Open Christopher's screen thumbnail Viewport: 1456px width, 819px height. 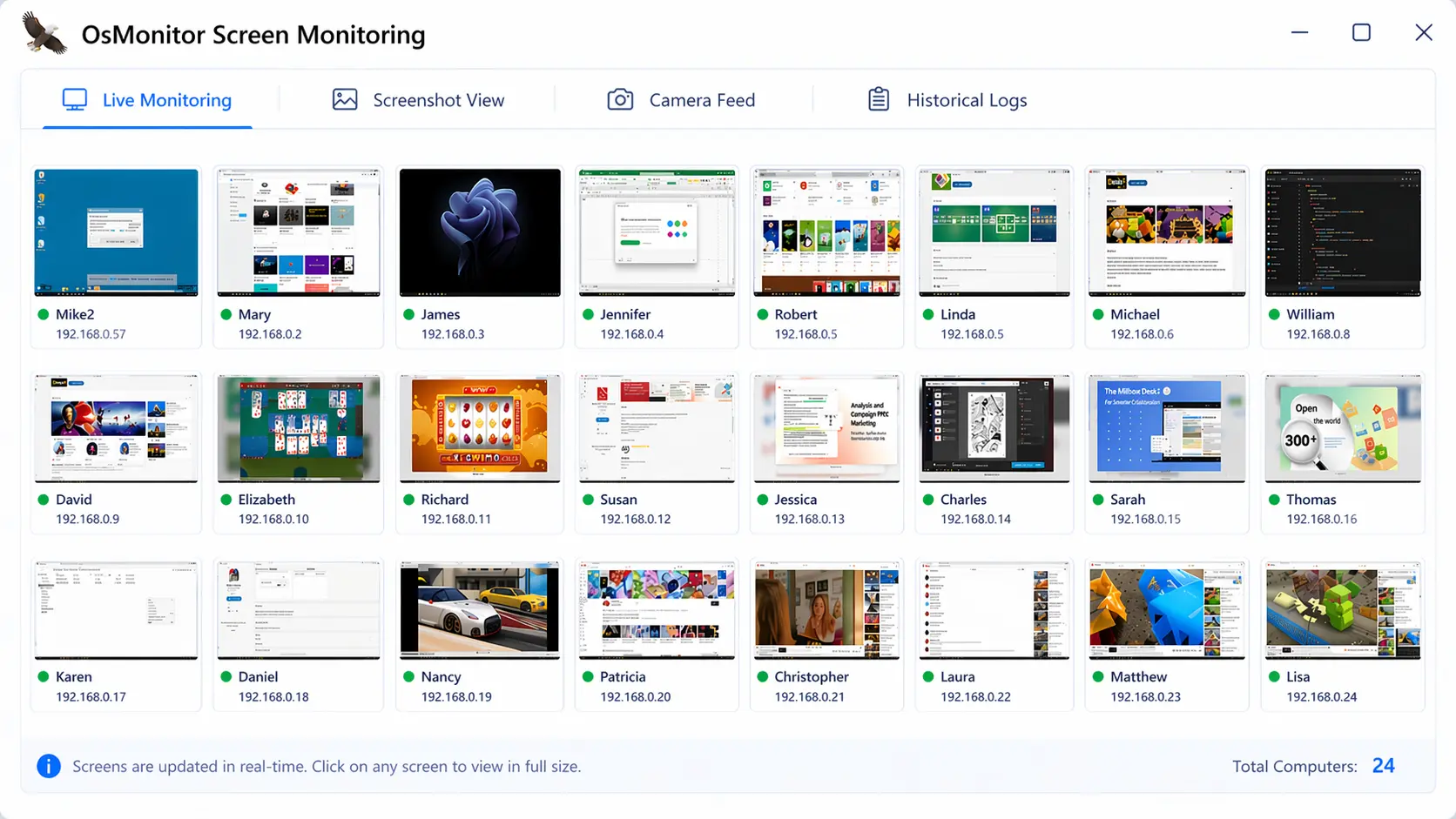click(826, 610)
